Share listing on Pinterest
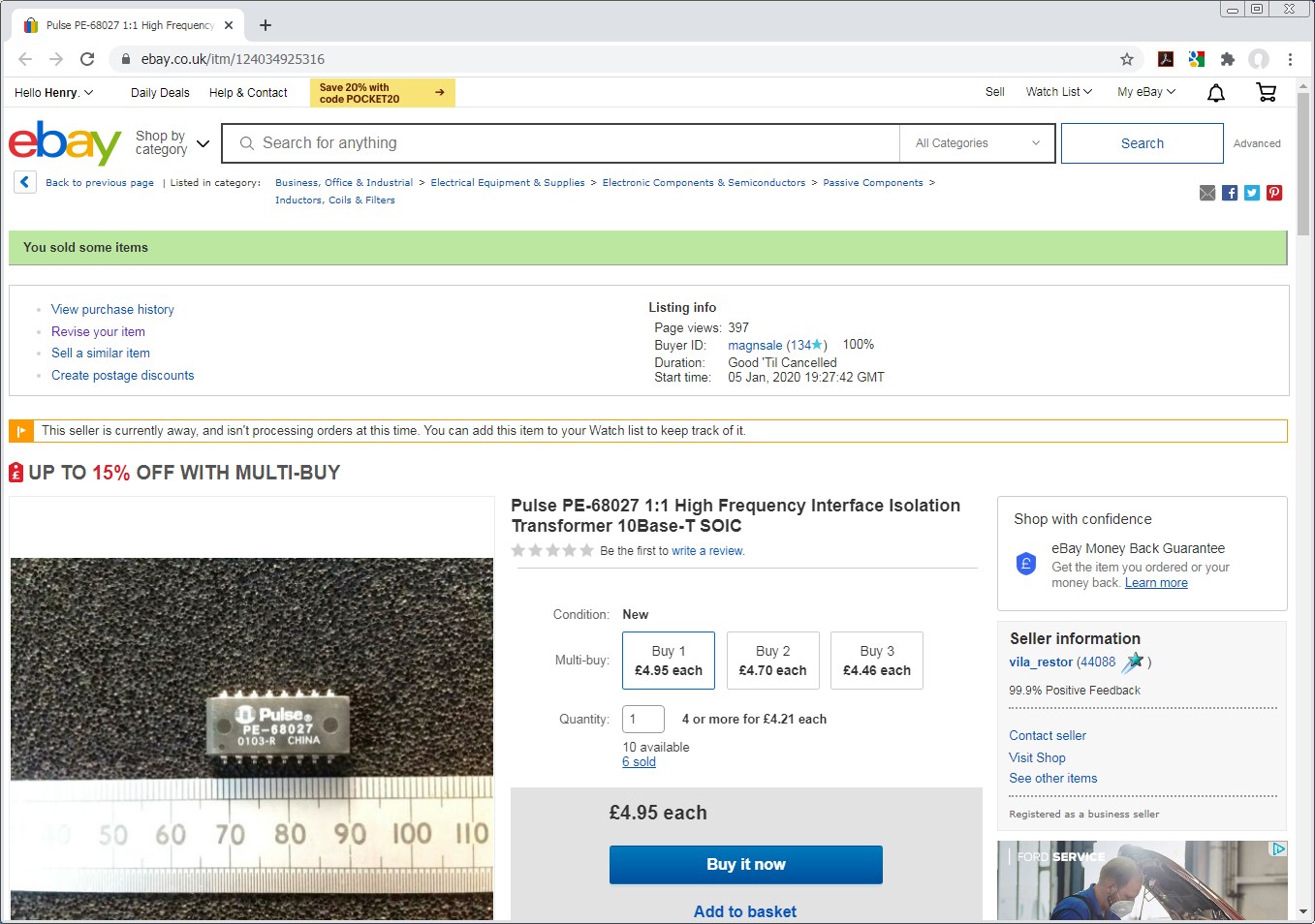The image size is (1315, 924). [1274, 193]
